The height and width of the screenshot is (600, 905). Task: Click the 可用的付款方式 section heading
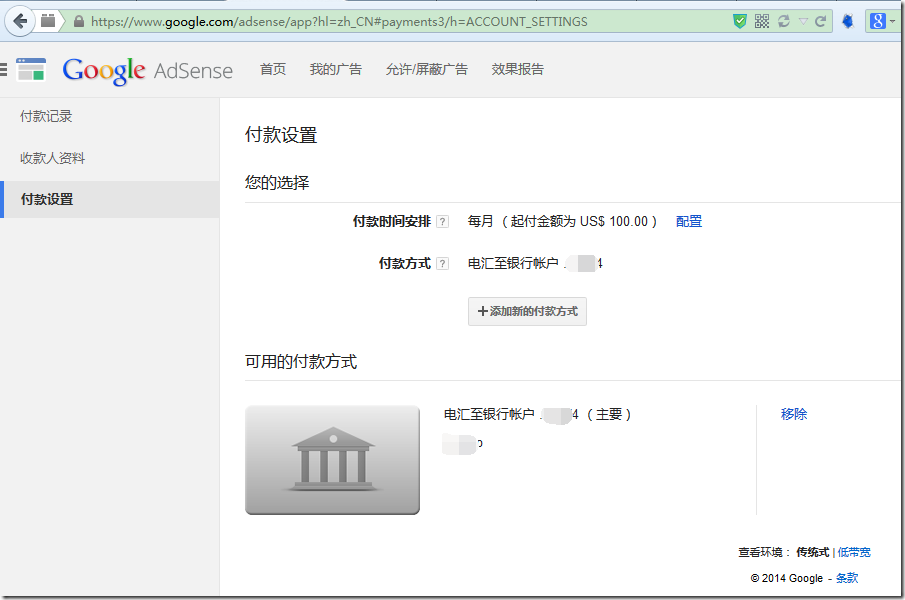click(x=301, y=361)
